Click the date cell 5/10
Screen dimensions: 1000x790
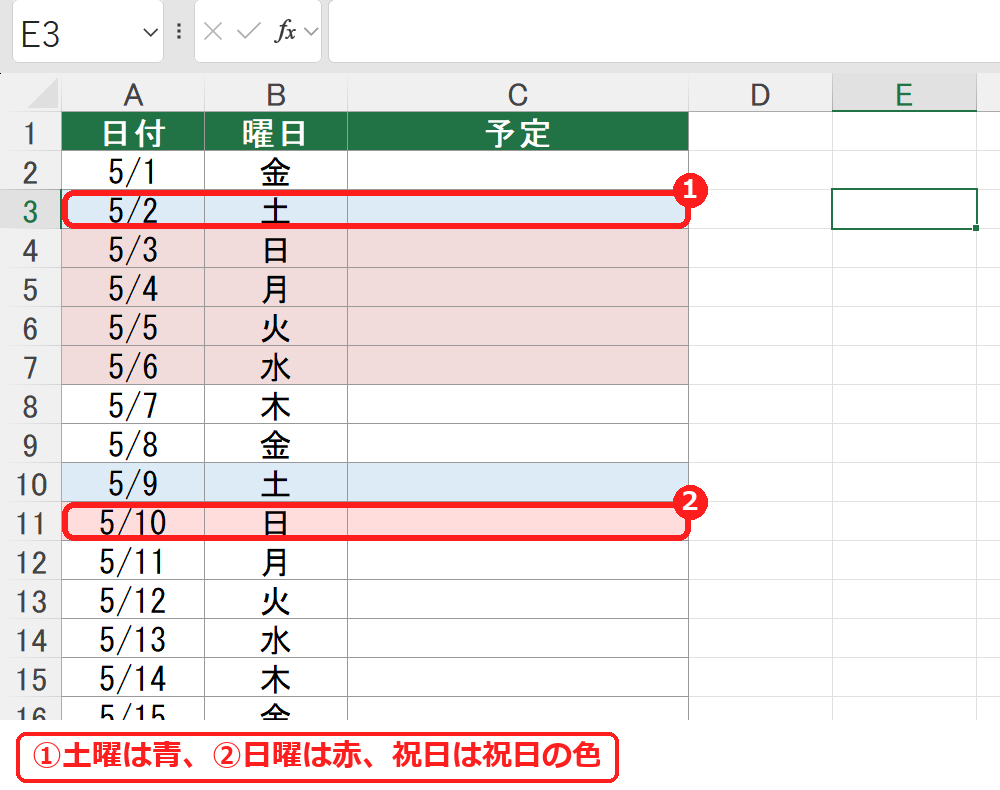[133, 523]
